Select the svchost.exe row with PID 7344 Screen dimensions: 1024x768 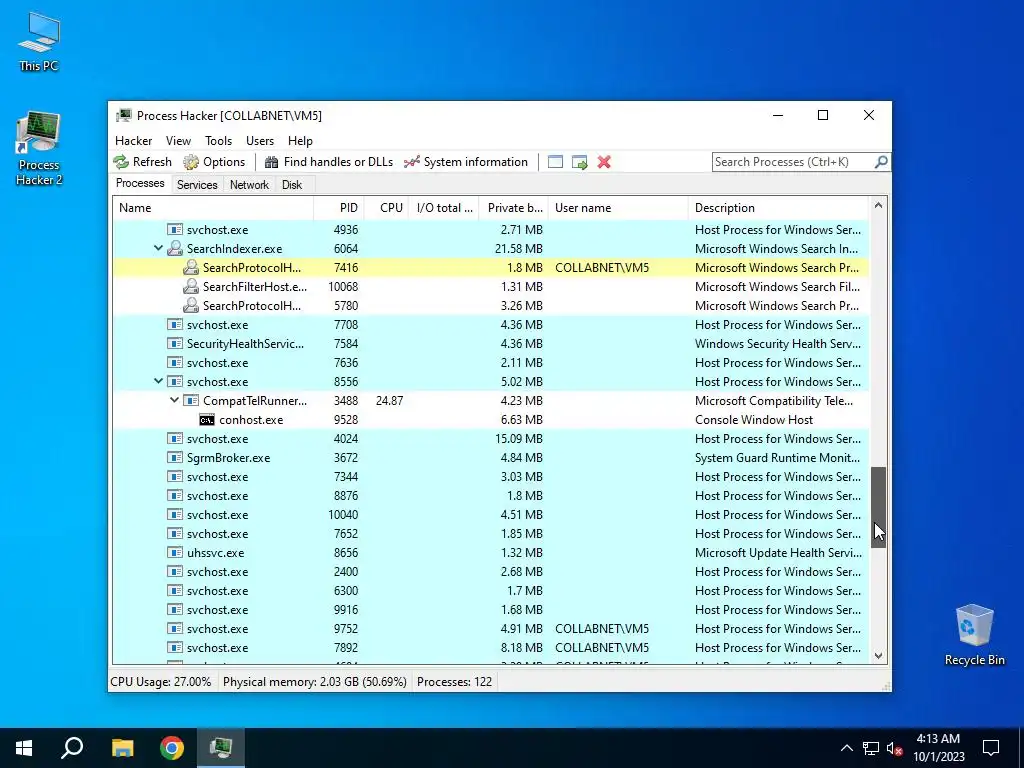tap(491, 477)
